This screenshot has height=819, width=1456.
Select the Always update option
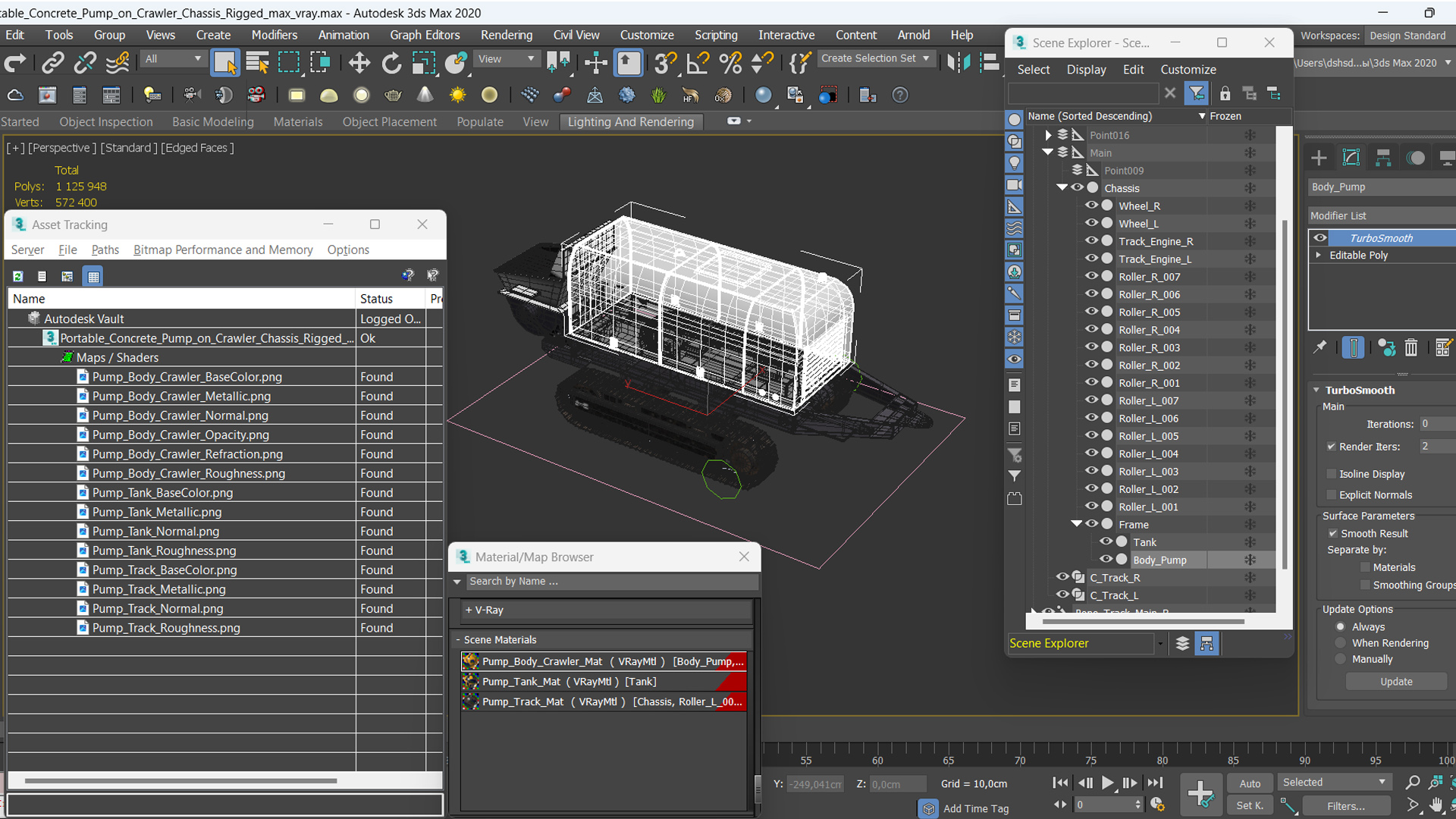[x=1341, y=627]
